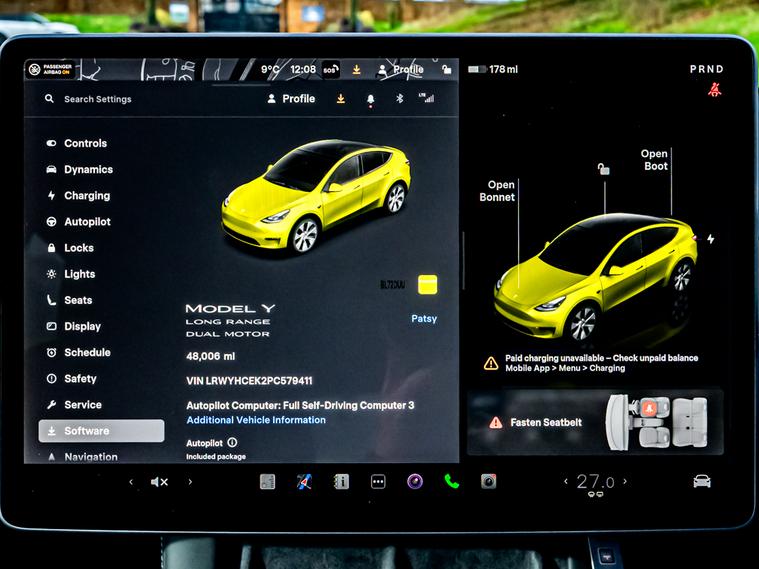Tap the SOS icon in status bar
This screenshot has width=759, height=569.
[330, 70]
